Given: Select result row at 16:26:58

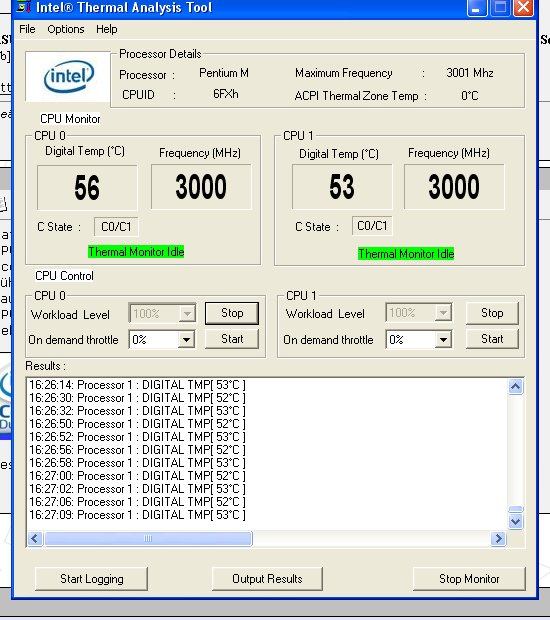Looking at the screenshot, I should (x=137, y=463).
